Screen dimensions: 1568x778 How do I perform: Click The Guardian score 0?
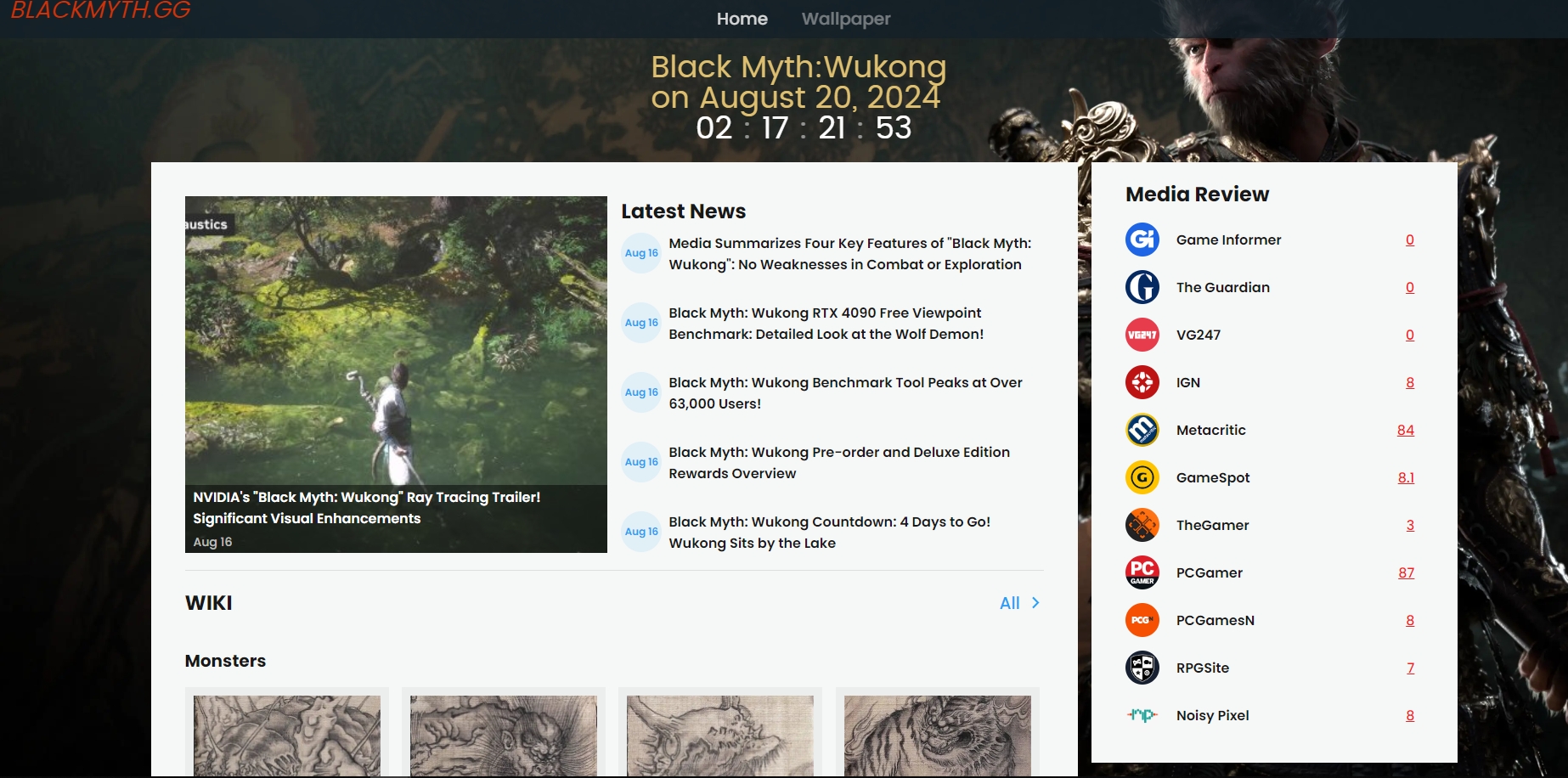[x=1410, y=287]
